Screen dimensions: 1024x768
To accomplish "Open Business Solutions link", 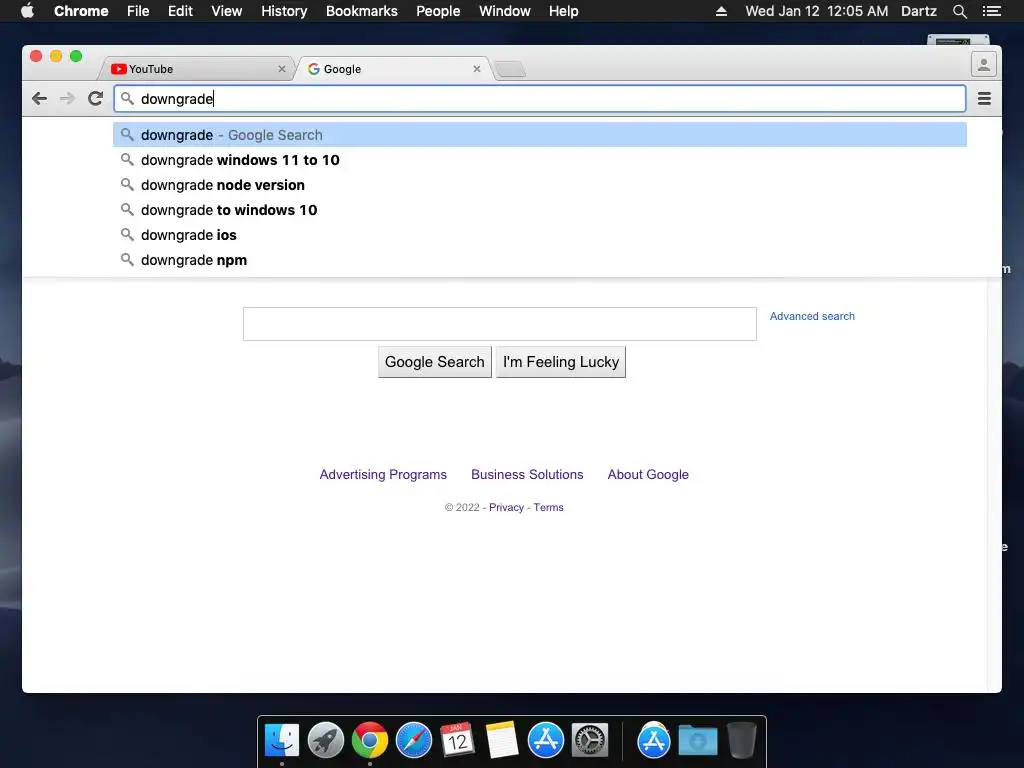I will [527, 475].
